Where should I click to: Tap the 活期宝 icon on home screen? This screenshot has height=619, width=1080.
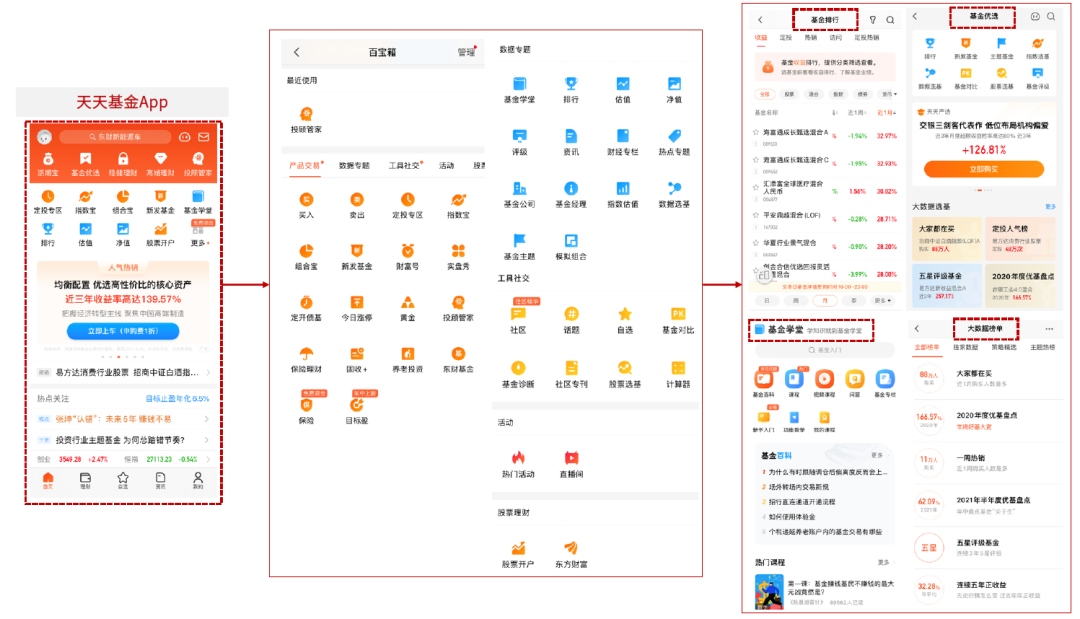[48, 162]
